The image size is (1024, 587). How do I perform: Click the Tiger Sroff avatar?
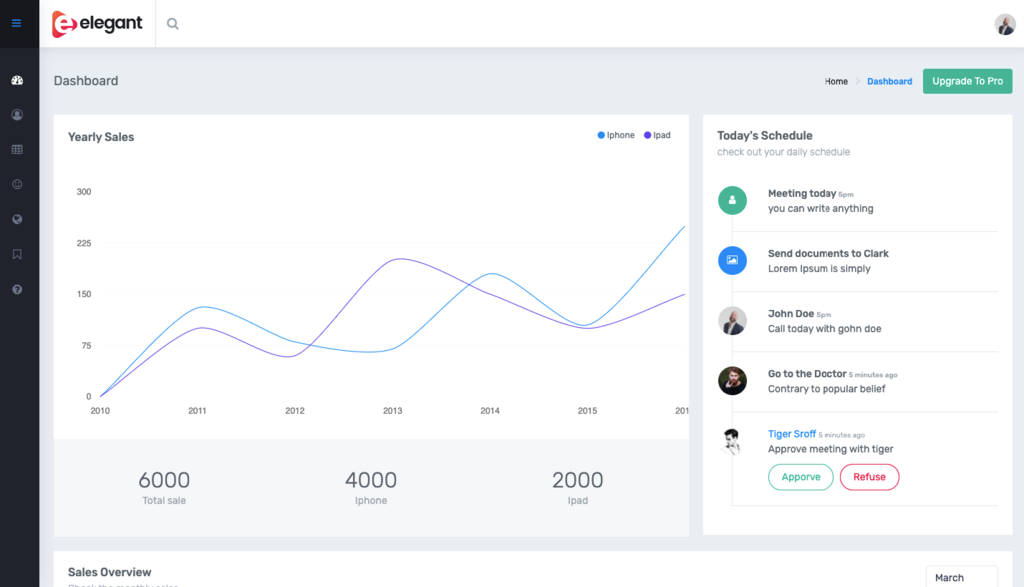click(x=732, y=441)
